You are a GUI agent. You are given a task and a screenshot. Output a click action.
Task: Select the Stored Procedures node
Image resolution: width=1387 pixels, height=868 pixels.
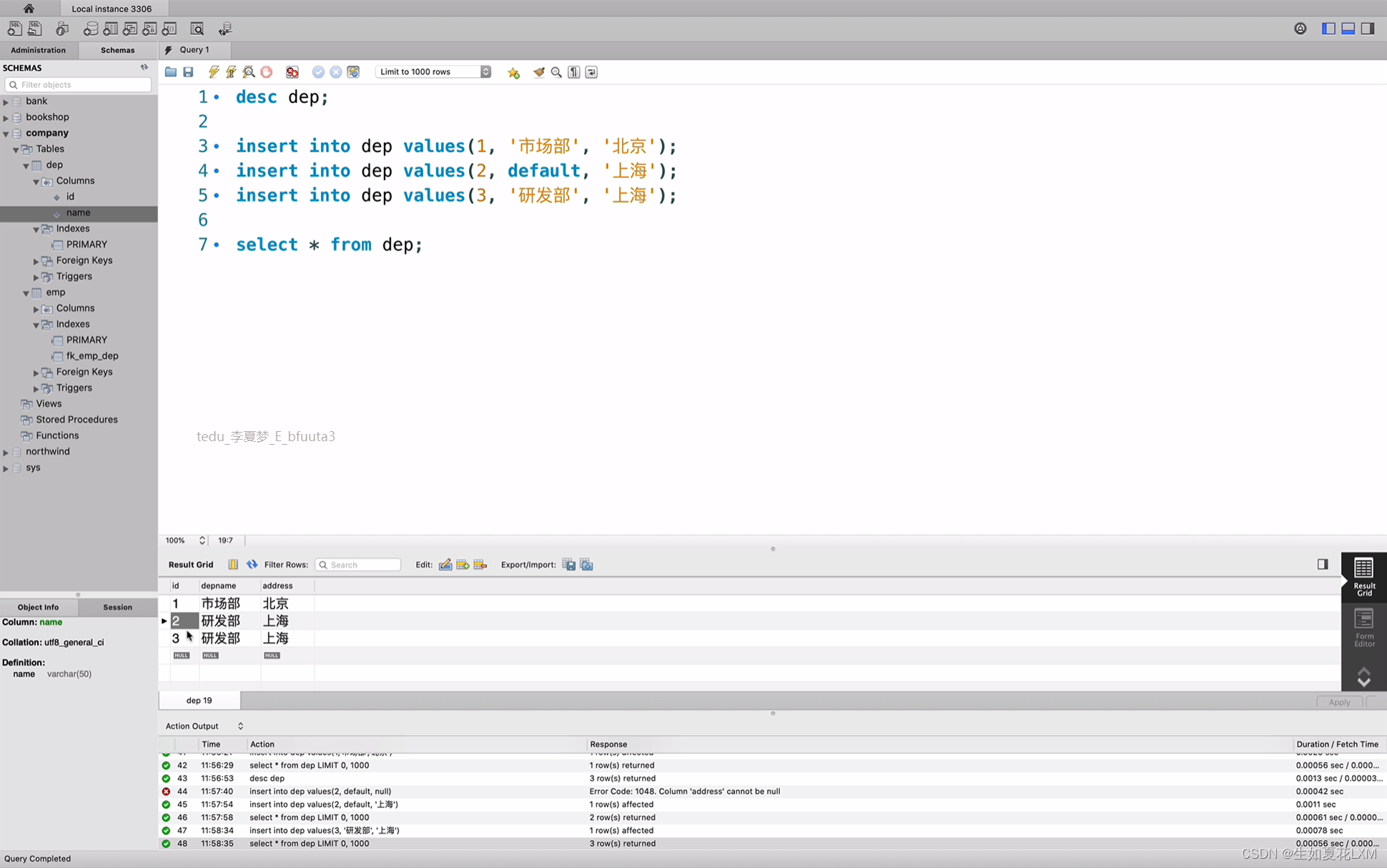pyautogui.click(x=76, y=420)
